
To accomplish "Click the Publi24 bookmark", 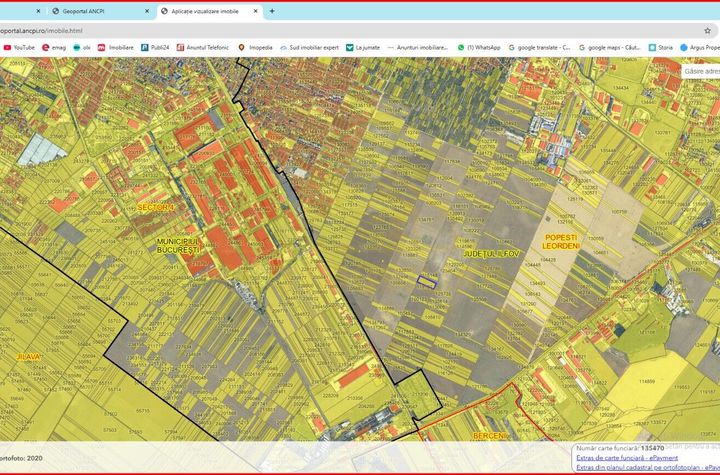I will click(154, 47).
